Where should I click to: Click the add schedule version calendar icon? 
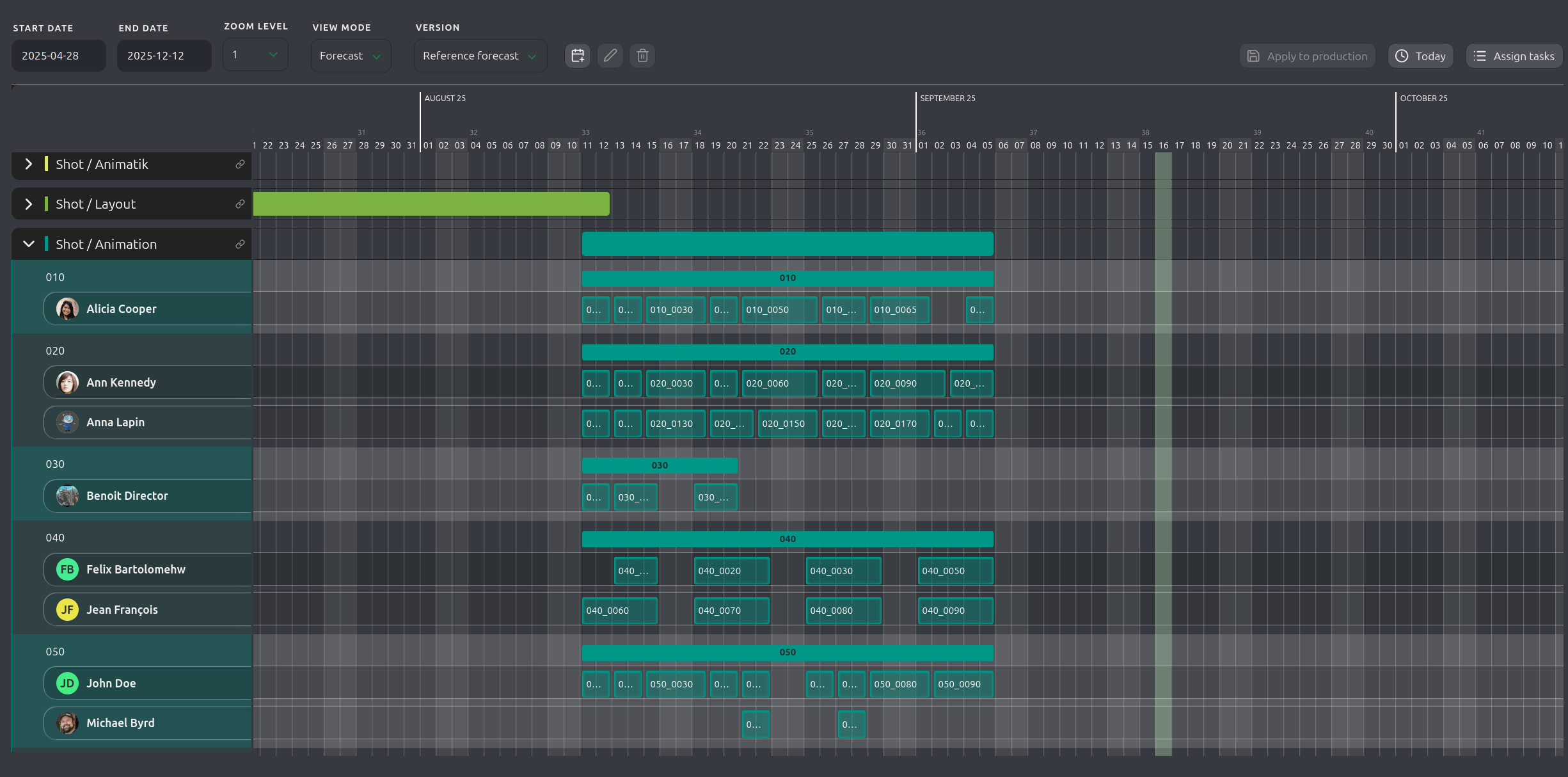(577, 56)
